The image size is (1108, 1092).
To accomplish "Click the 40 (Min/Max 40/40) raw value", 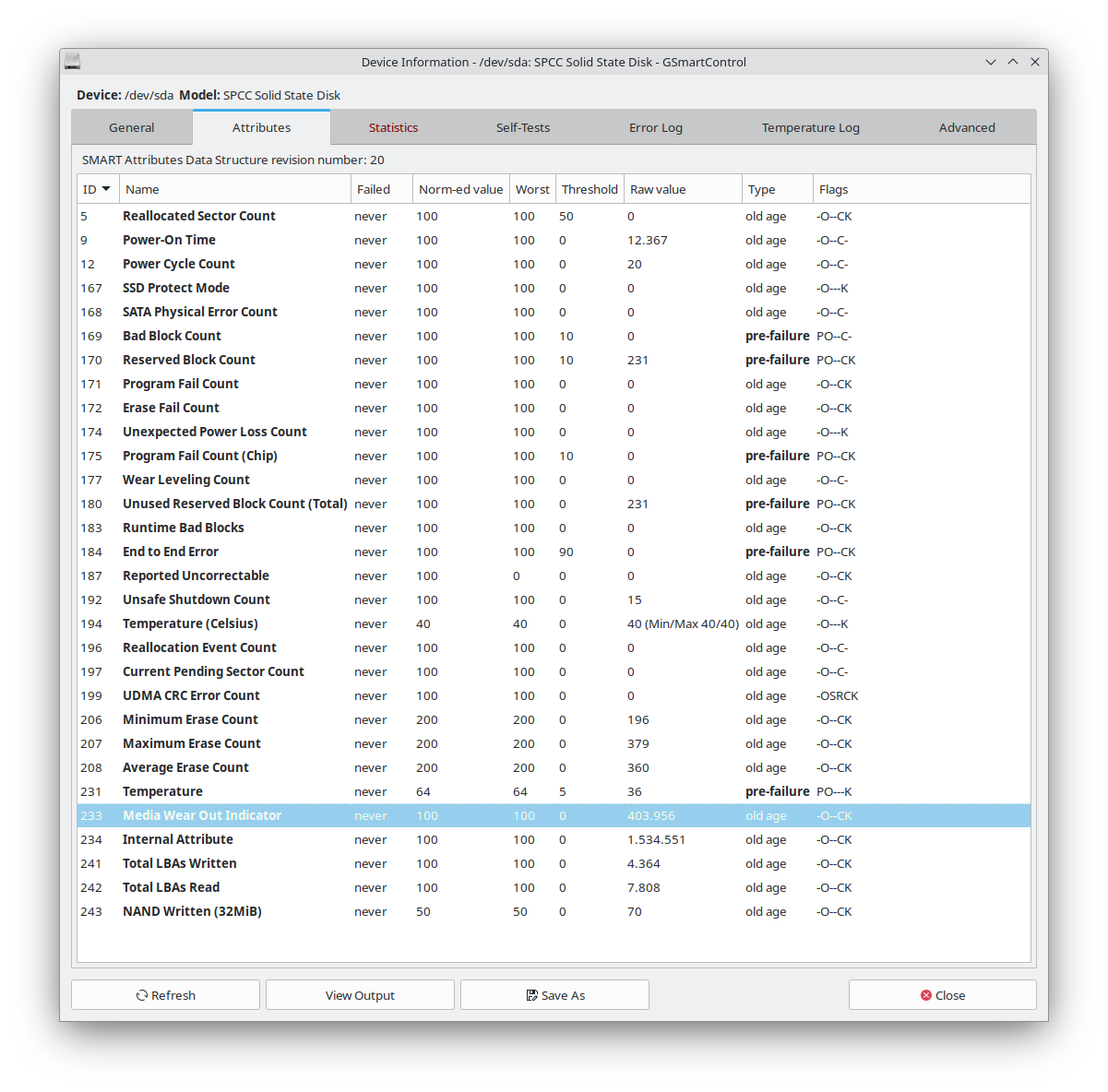I will tap(683, 623).
